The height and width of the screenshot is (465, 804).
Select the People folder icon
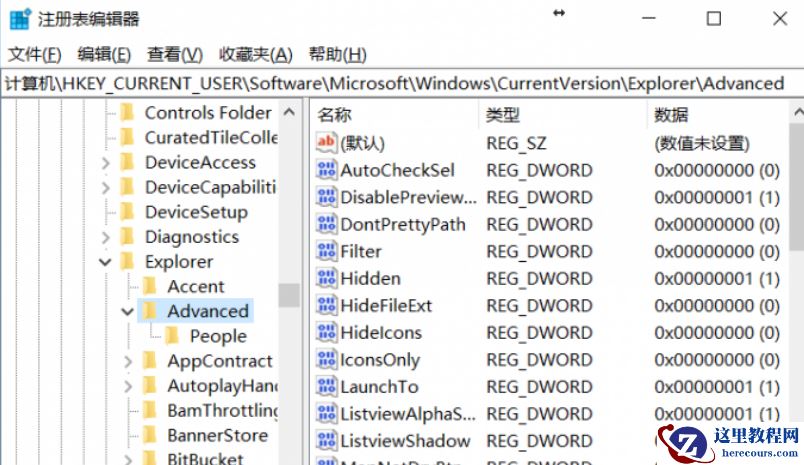click(172, 336)
